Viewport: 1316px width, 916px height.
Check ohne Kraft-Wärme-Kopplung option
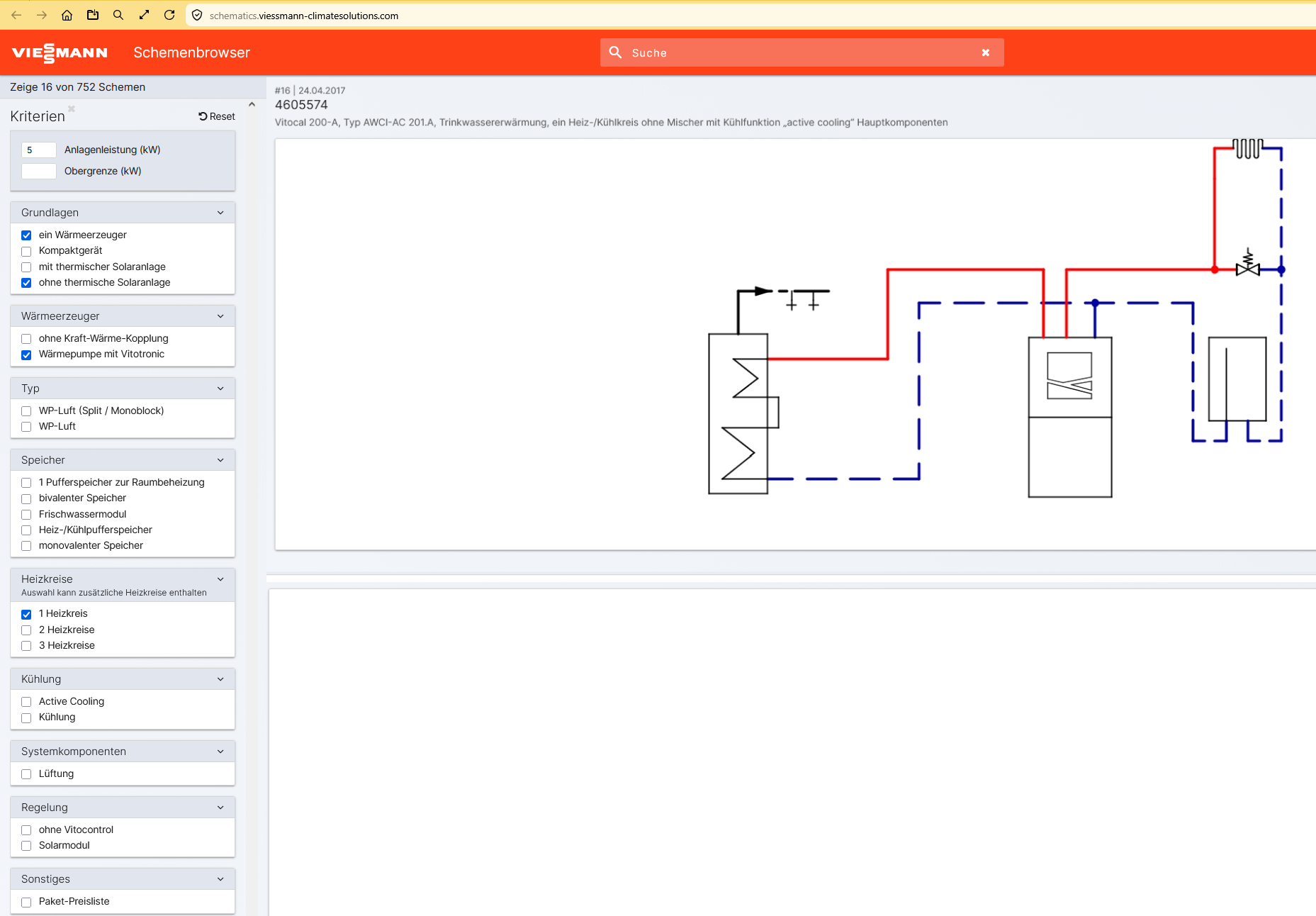26,339
